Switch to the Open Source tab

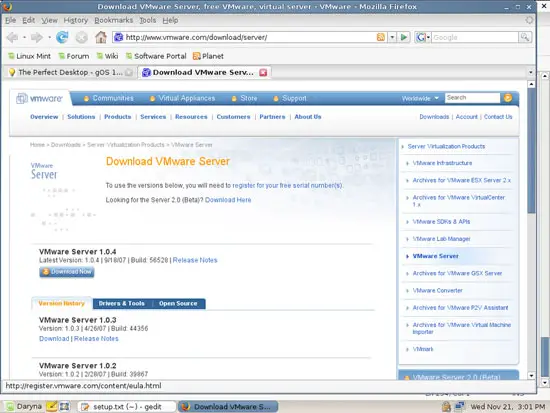[178, 304]
